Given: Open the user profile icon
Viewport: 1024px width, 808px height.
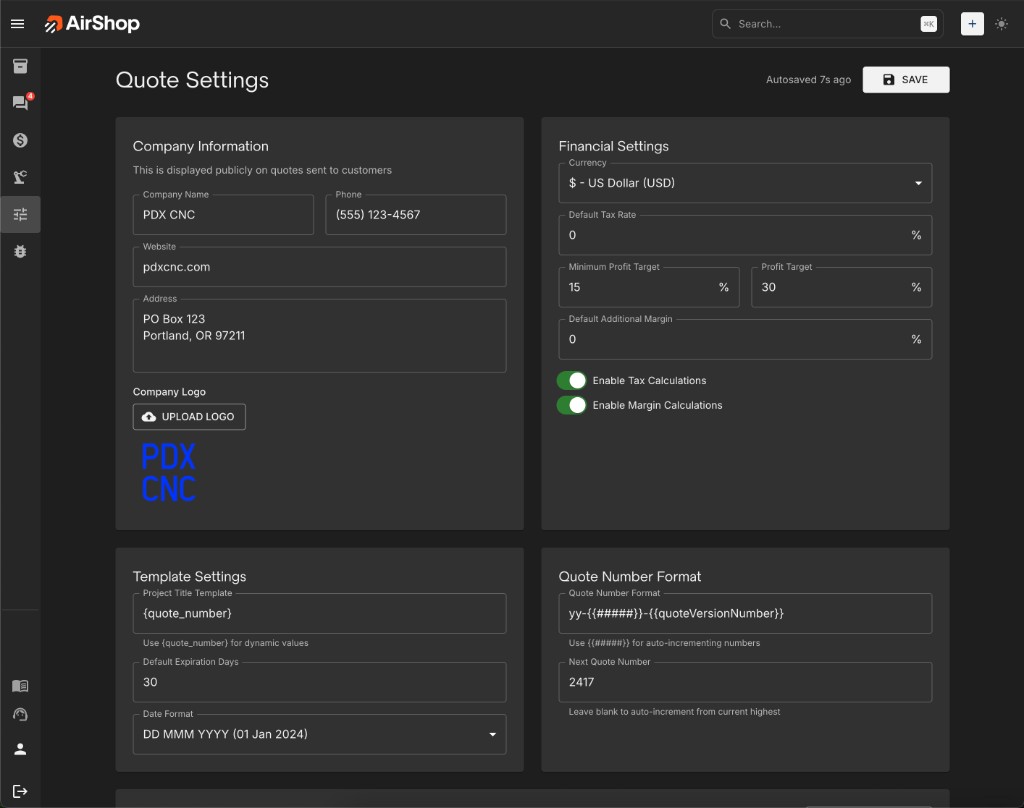Looking at the screenshot, I should click(x=19, y=748).
